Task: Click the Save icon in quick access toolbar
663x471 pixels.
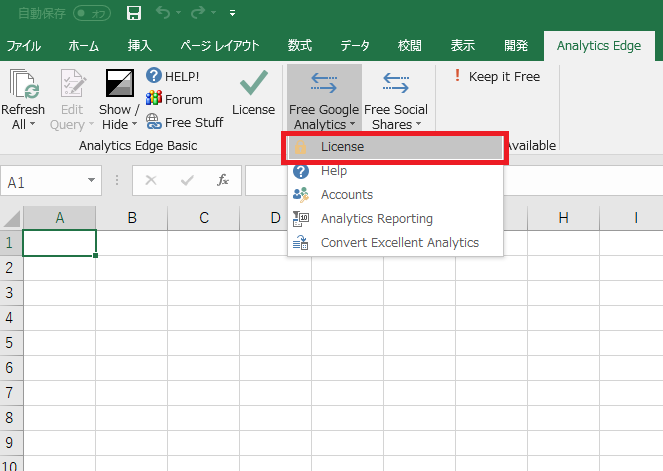Action: click(x=134, y=13)
